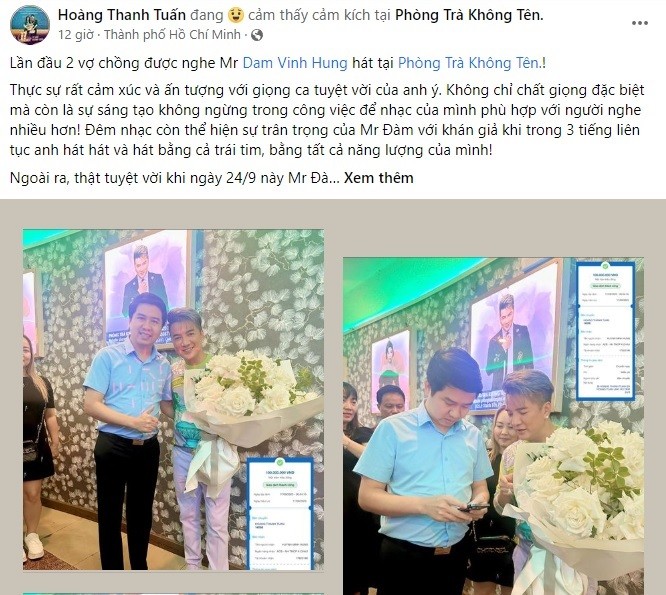666x595 pixels.
Task: Click the post paragraph starting with Thực sự
Action: [327, 120]
